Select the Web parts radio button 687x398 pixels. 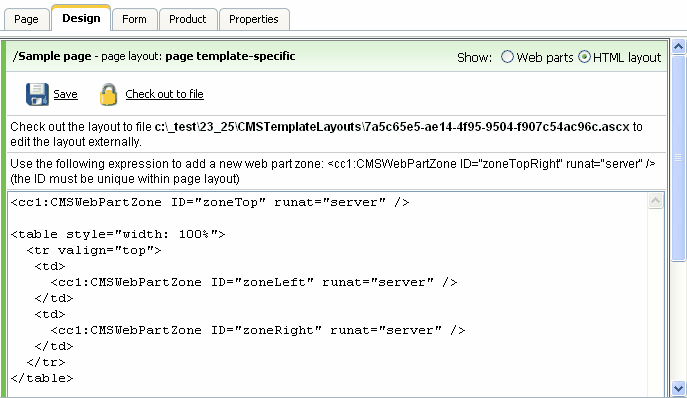tap(507, 57)
